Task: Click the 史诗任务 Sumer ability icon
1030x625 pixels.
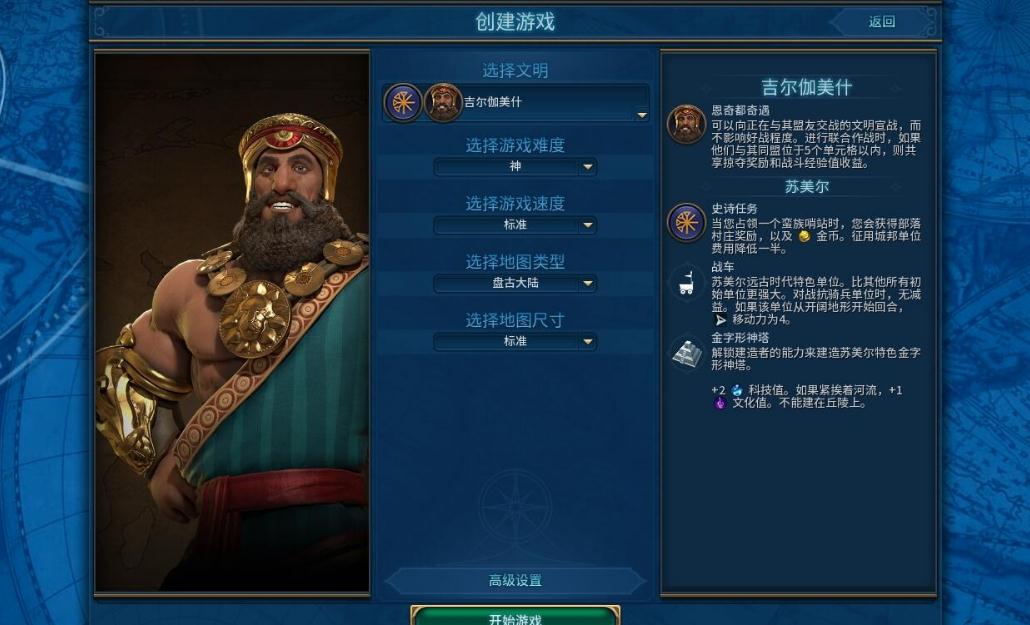Action: click(x=686, y=222)
